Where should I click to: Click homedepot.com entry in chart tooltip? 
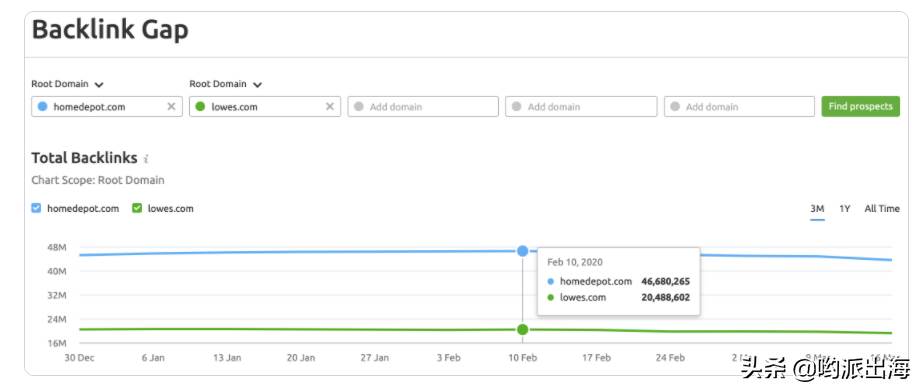pos(596,282)
